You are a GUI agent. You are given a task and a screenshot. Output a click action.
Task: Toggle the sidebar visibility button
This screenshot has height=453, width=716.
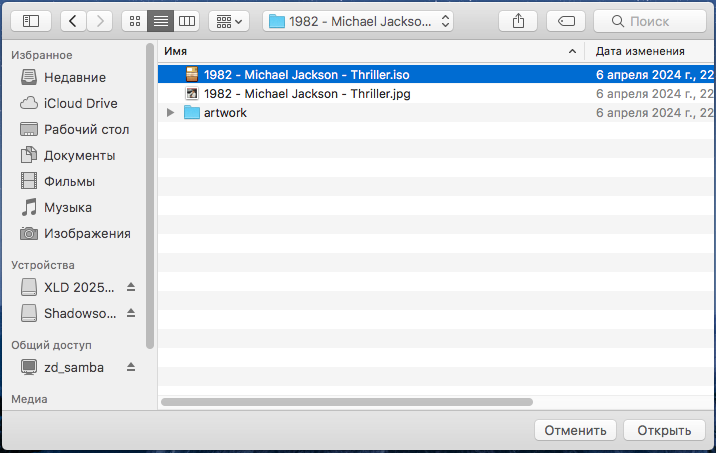pos(31,21)
